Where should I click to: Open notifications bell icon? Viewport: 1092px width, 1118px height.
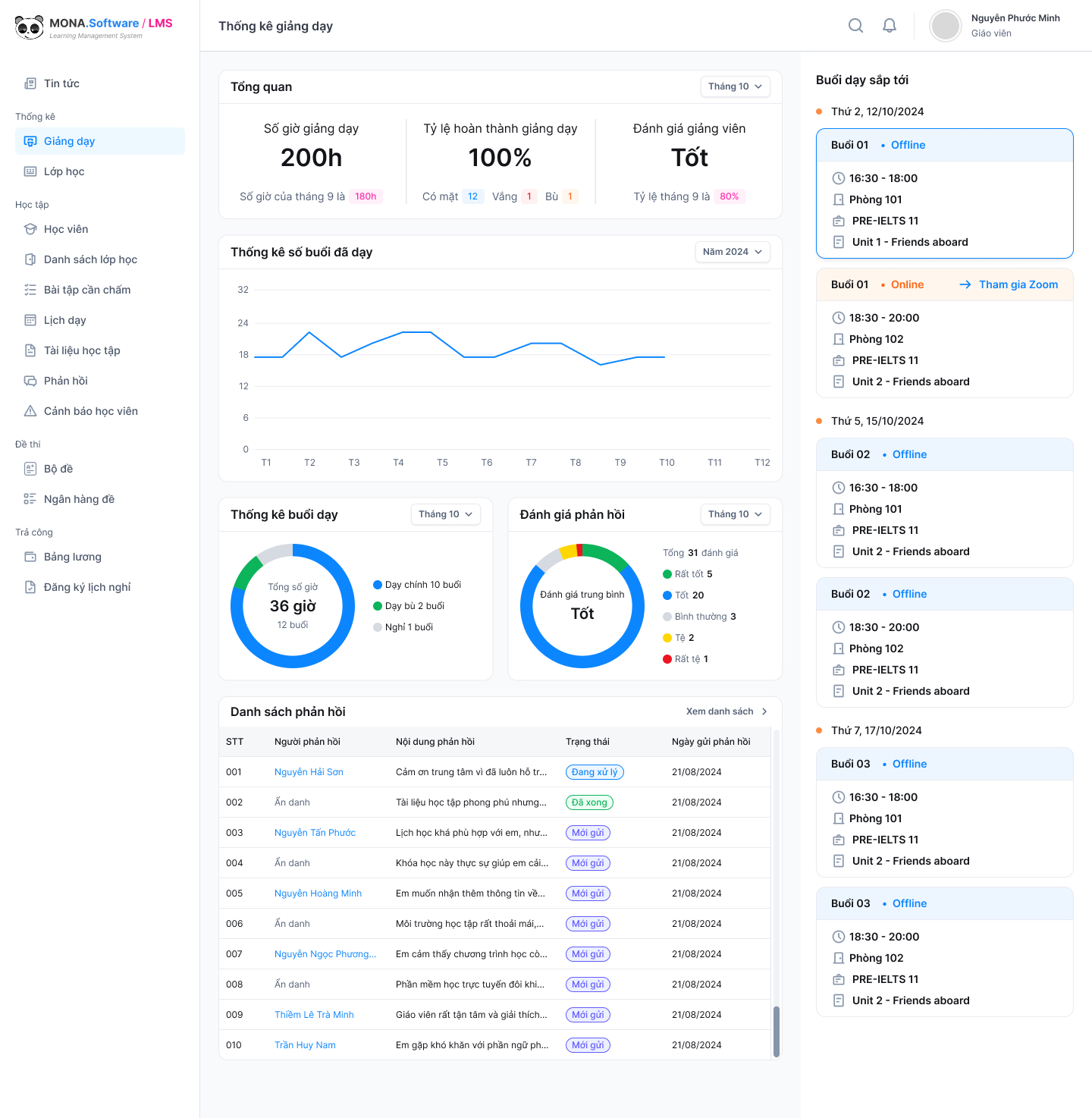[890, 26]
